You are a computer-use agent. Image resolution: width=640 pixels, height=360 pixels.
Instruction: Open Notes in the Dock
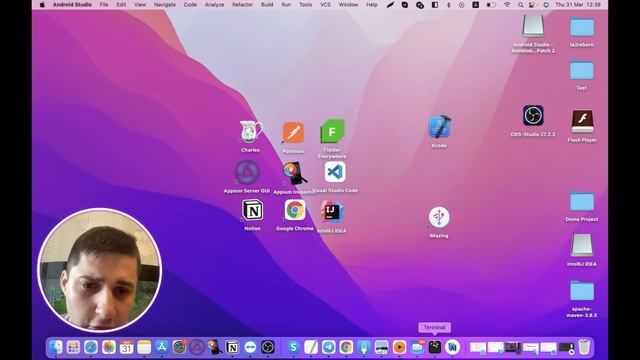144,347
